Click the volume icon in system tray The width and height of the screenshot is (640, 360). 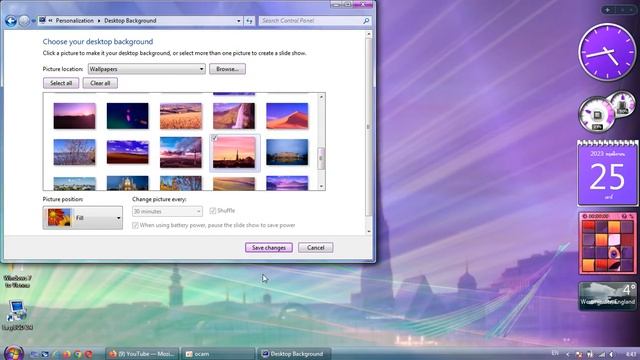[611, 354]
